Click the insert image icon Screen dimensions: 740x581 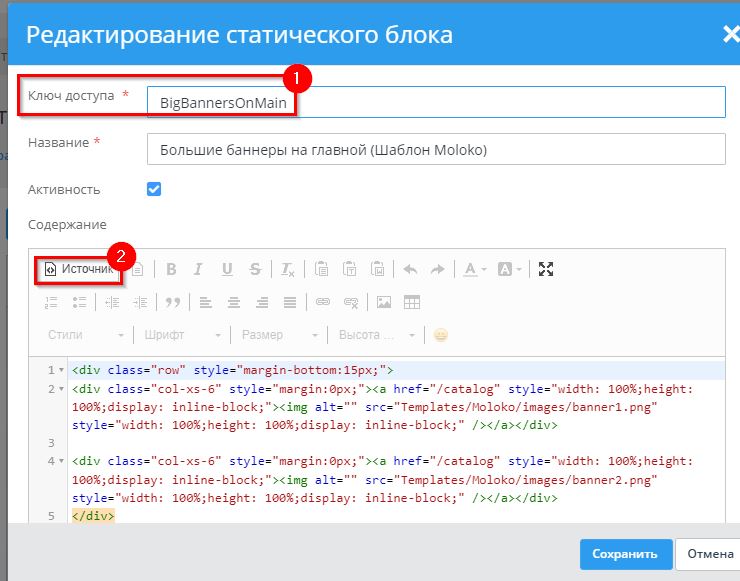click(383, 301)
